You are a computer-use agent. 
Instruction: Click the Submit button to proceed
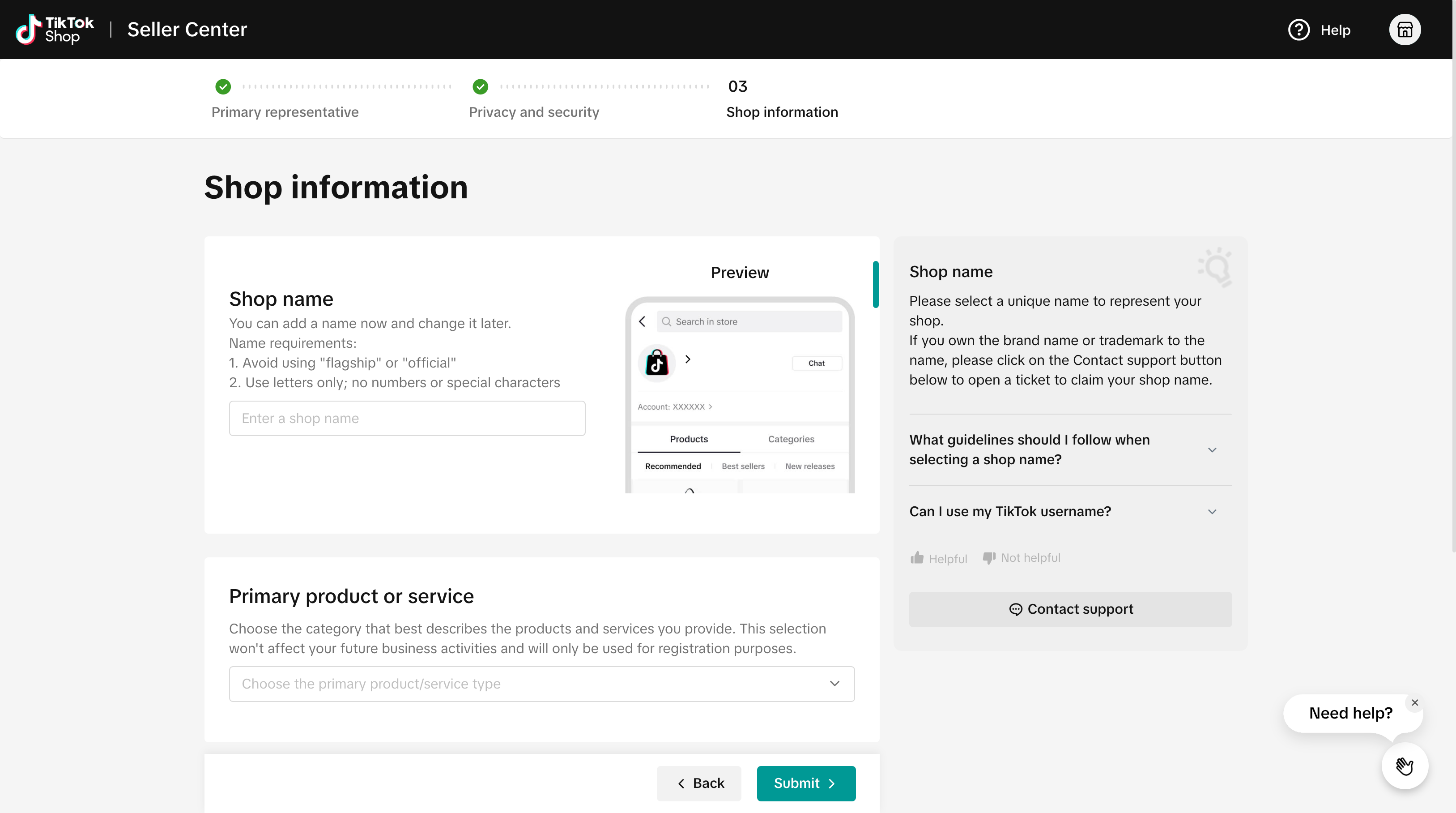(806, 783)
